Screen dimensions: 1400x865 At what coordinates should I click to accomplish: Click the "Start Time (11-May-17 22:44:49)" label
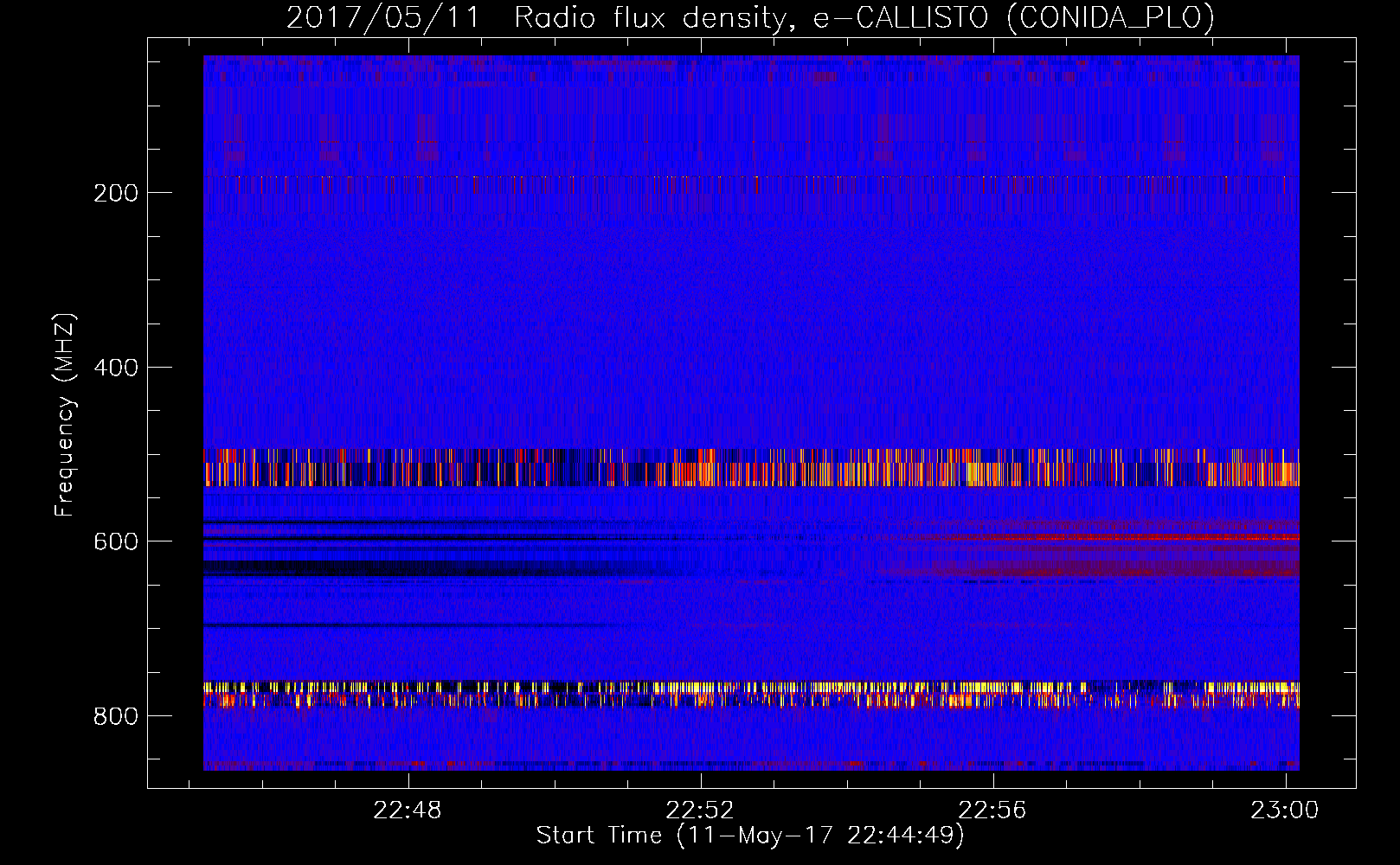pos(750,836)
